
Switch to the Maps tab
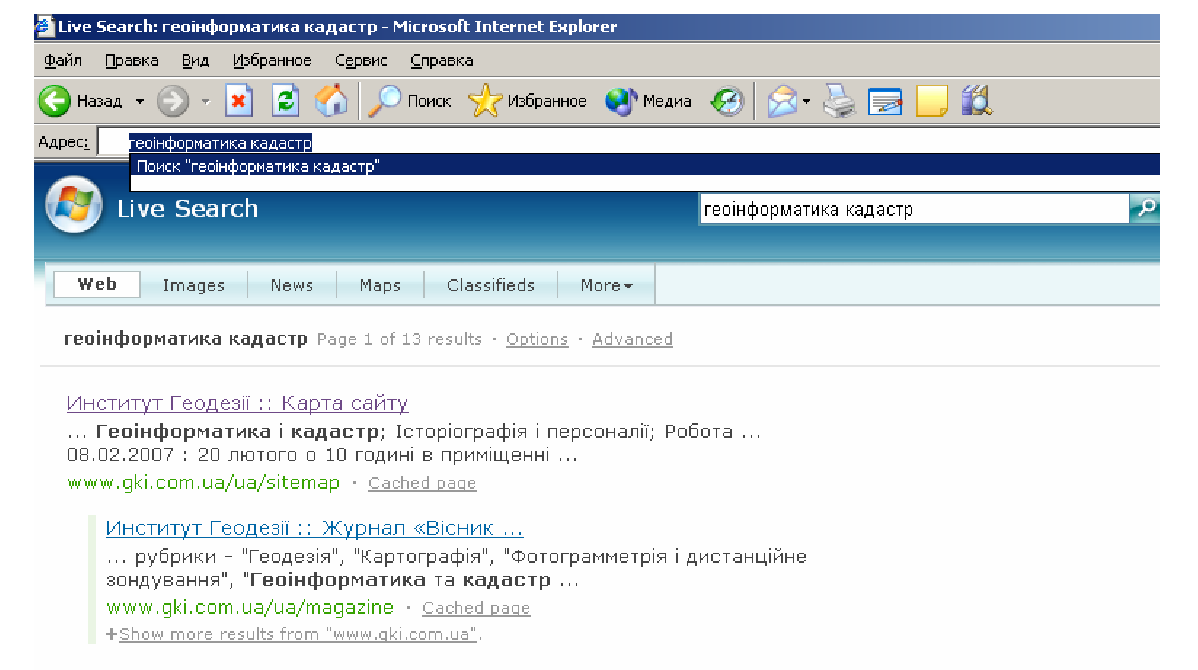380,285
